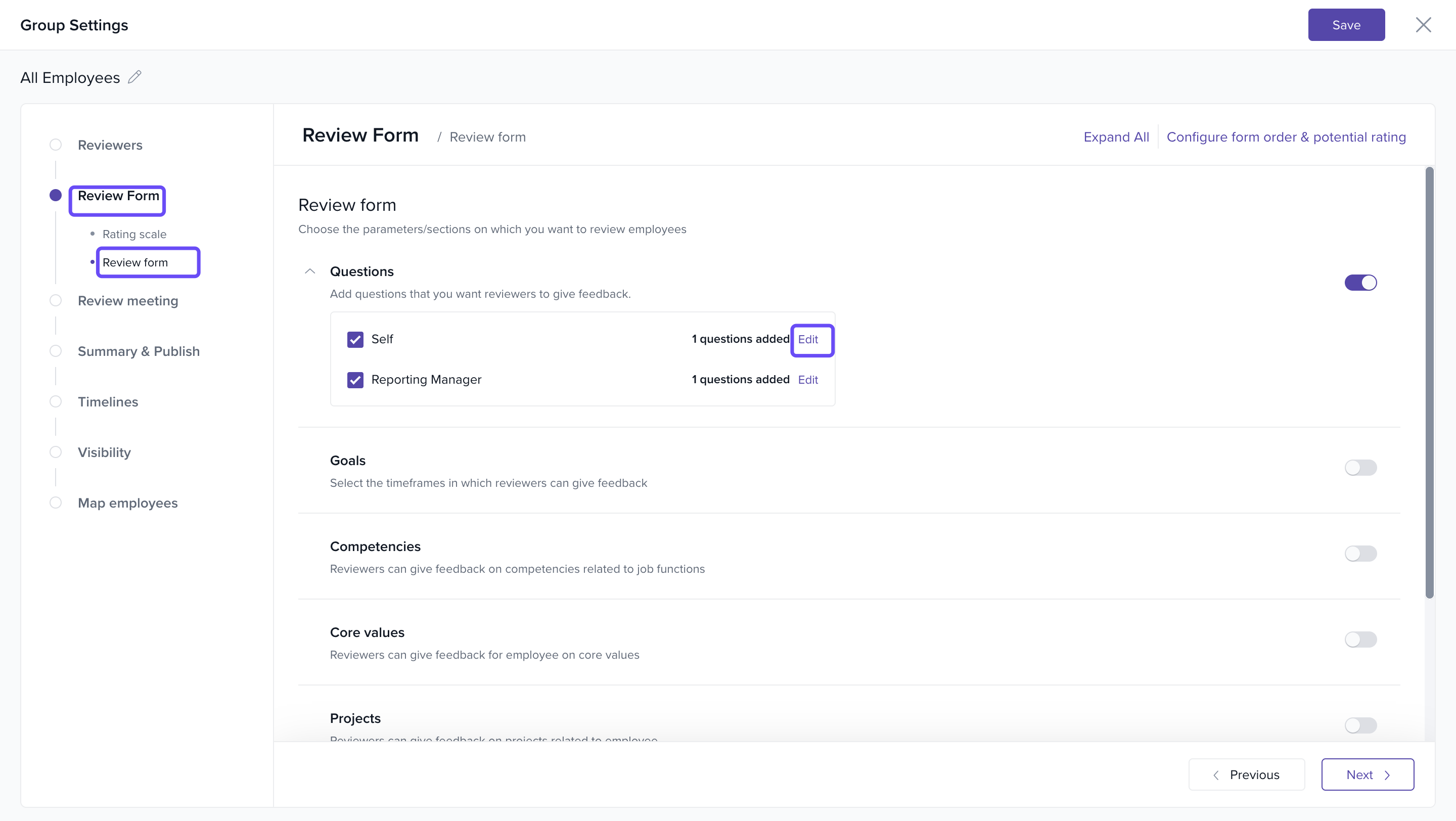Click the pencil icon beside All Employees

[x=134, y=77]
